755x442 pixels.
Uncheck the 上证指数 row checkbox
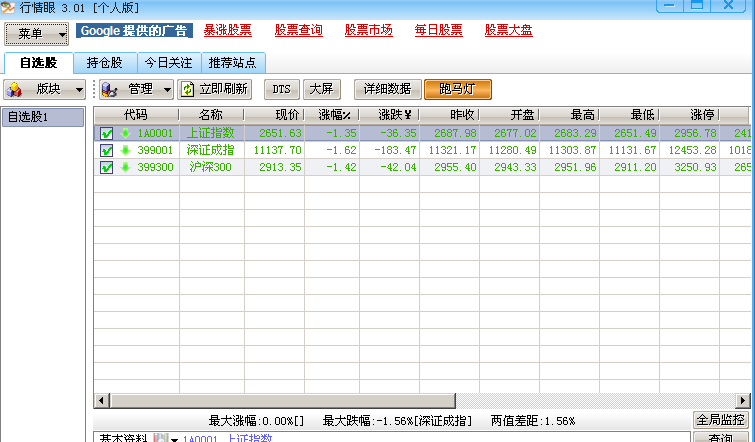tap(106, 133)
